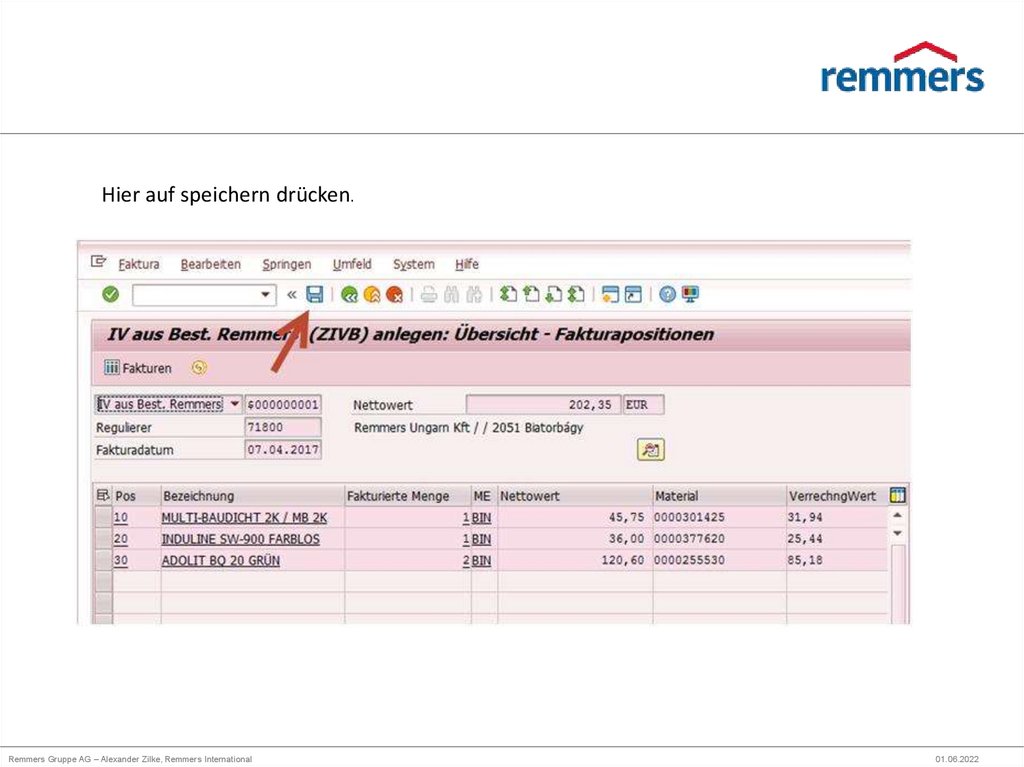1024x767 pixels.
Task: Select the row of position 20
Action: click(103, 539)
